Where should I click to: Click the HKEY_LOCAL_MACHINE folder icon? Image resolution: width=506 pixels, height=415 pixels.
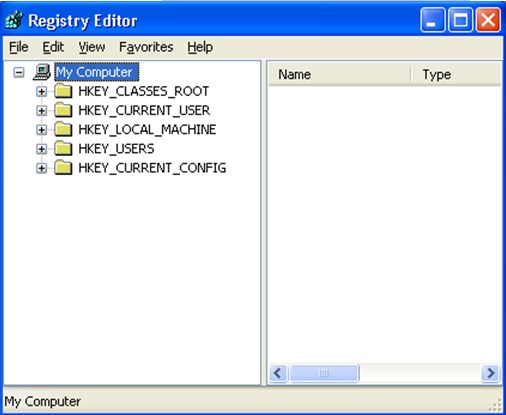point(63,129)
